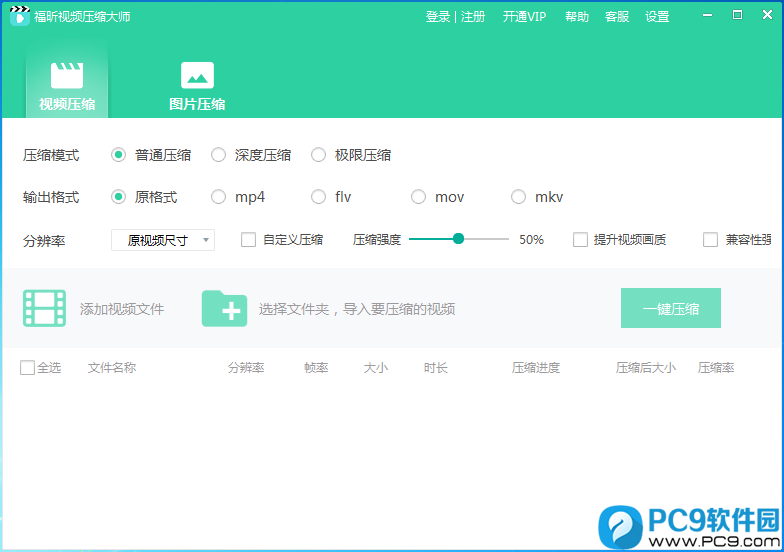
Task: Click the 压缩强度 slider handle
Action: pyautogui.click(x=458, y=239)
